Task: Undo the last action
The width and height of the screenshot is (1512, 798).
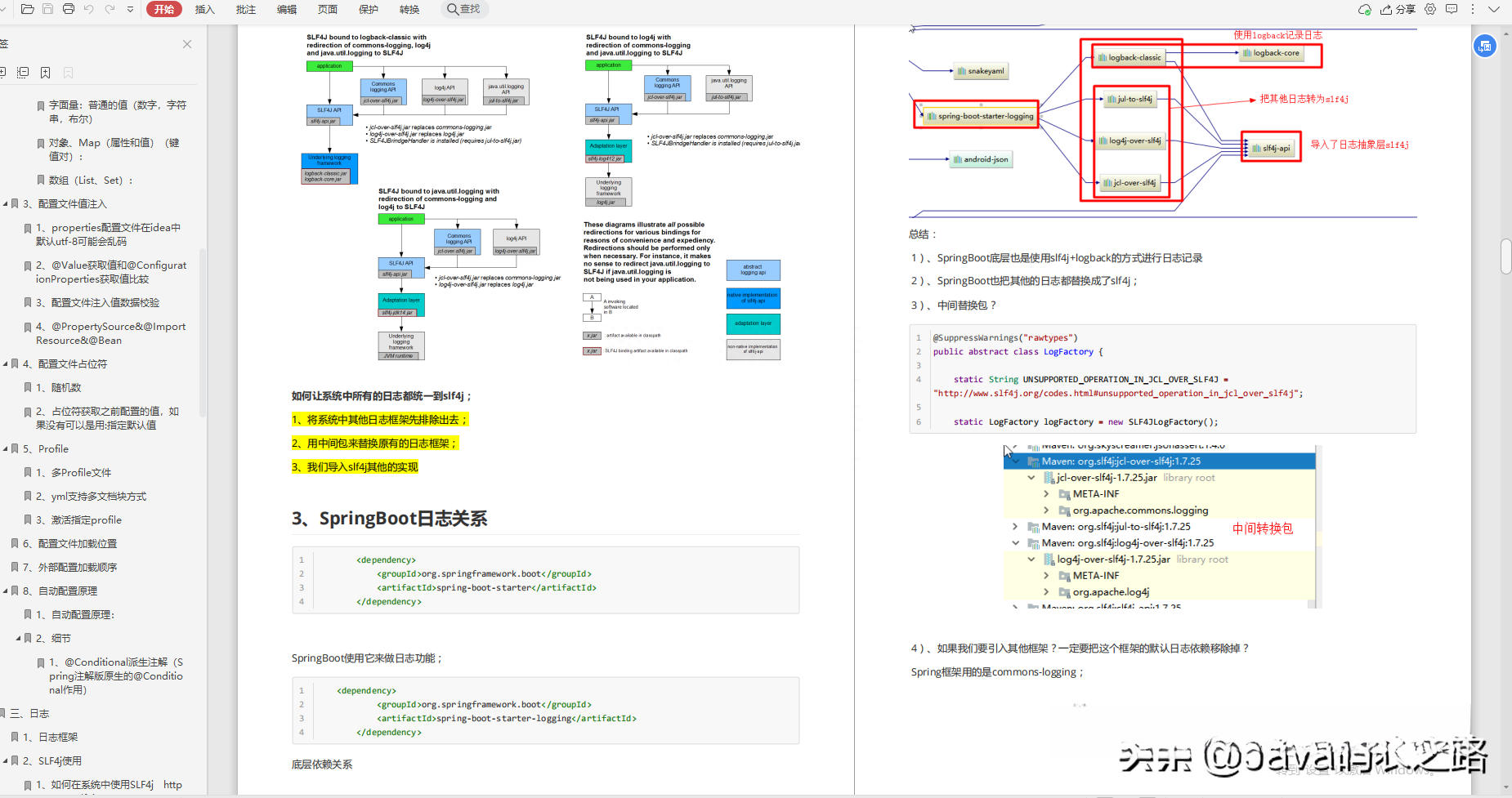Action: (88, 9)
